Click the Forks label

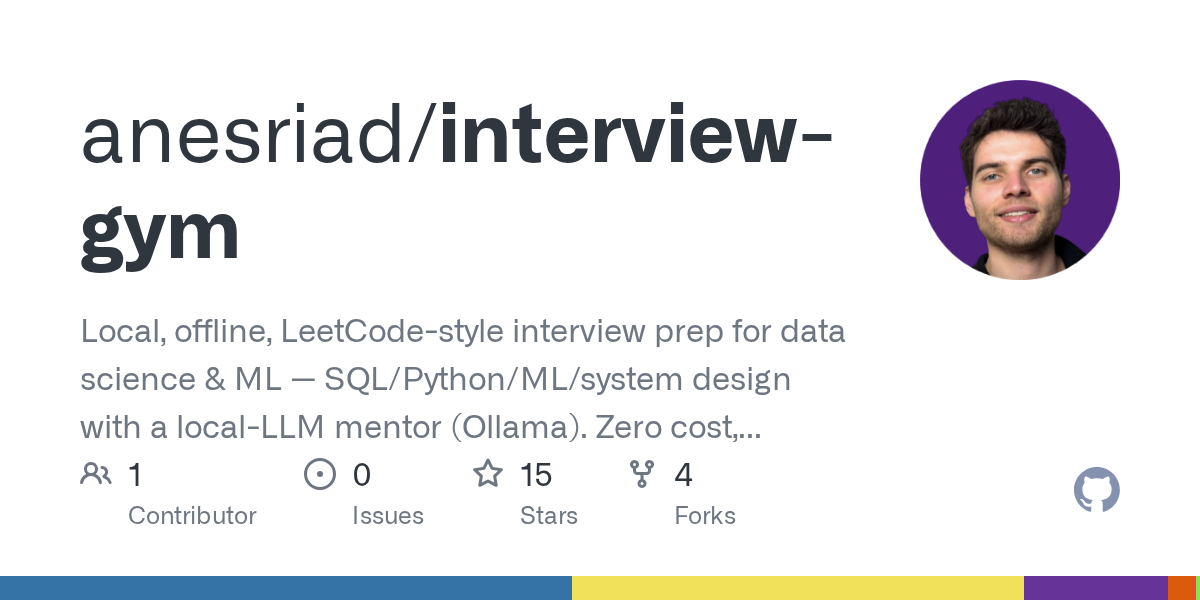click(705, 516)
